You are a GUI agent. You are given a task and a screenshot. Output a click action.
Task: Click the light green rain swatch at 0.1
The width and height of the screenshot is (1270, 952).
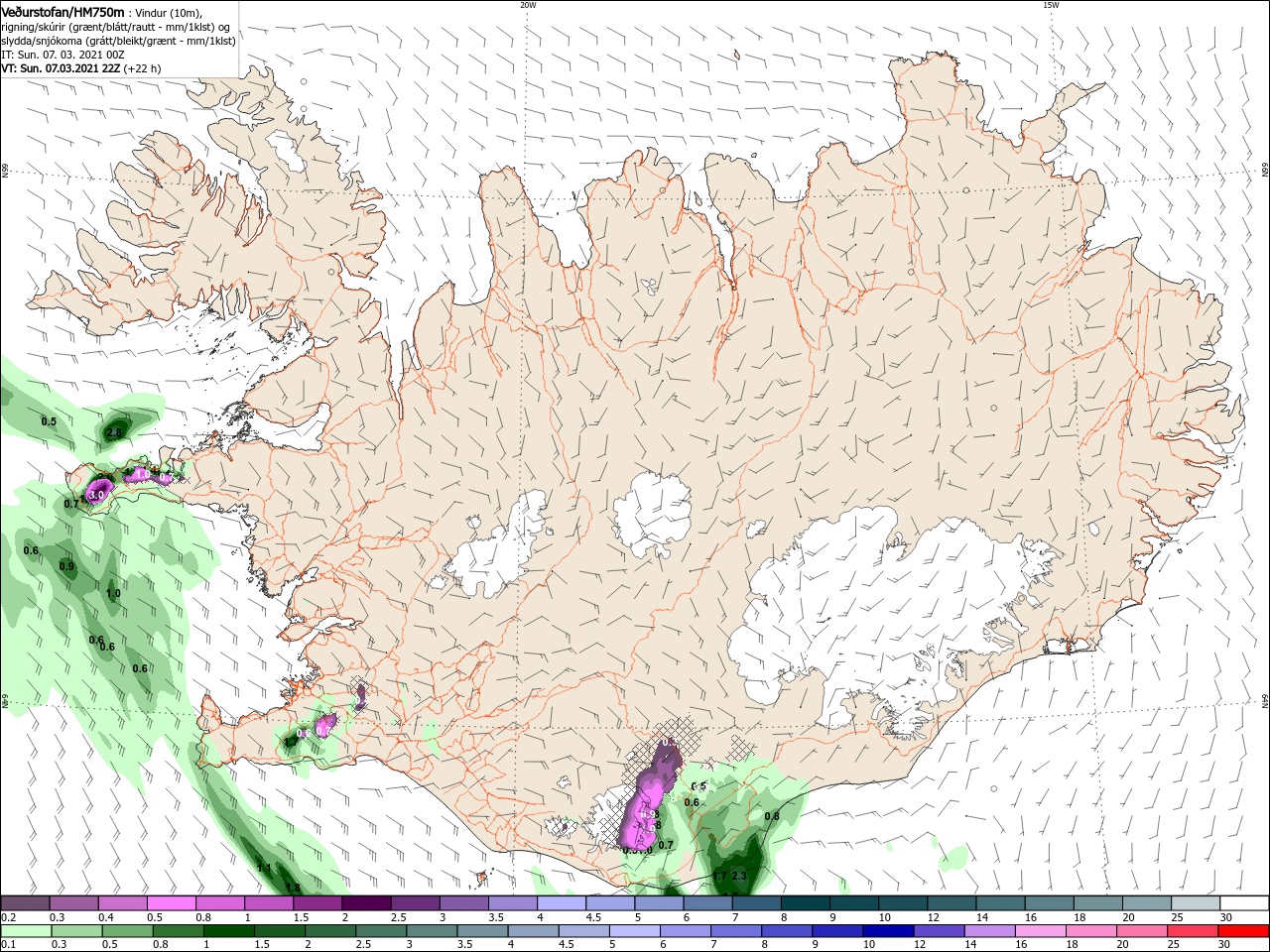pos(26,931)
